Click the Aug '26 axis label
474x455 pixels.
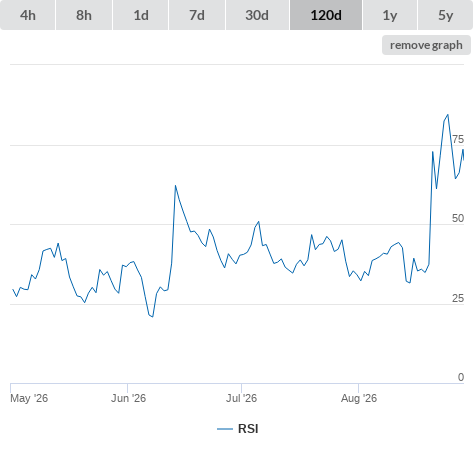click(x=359, y=398)
